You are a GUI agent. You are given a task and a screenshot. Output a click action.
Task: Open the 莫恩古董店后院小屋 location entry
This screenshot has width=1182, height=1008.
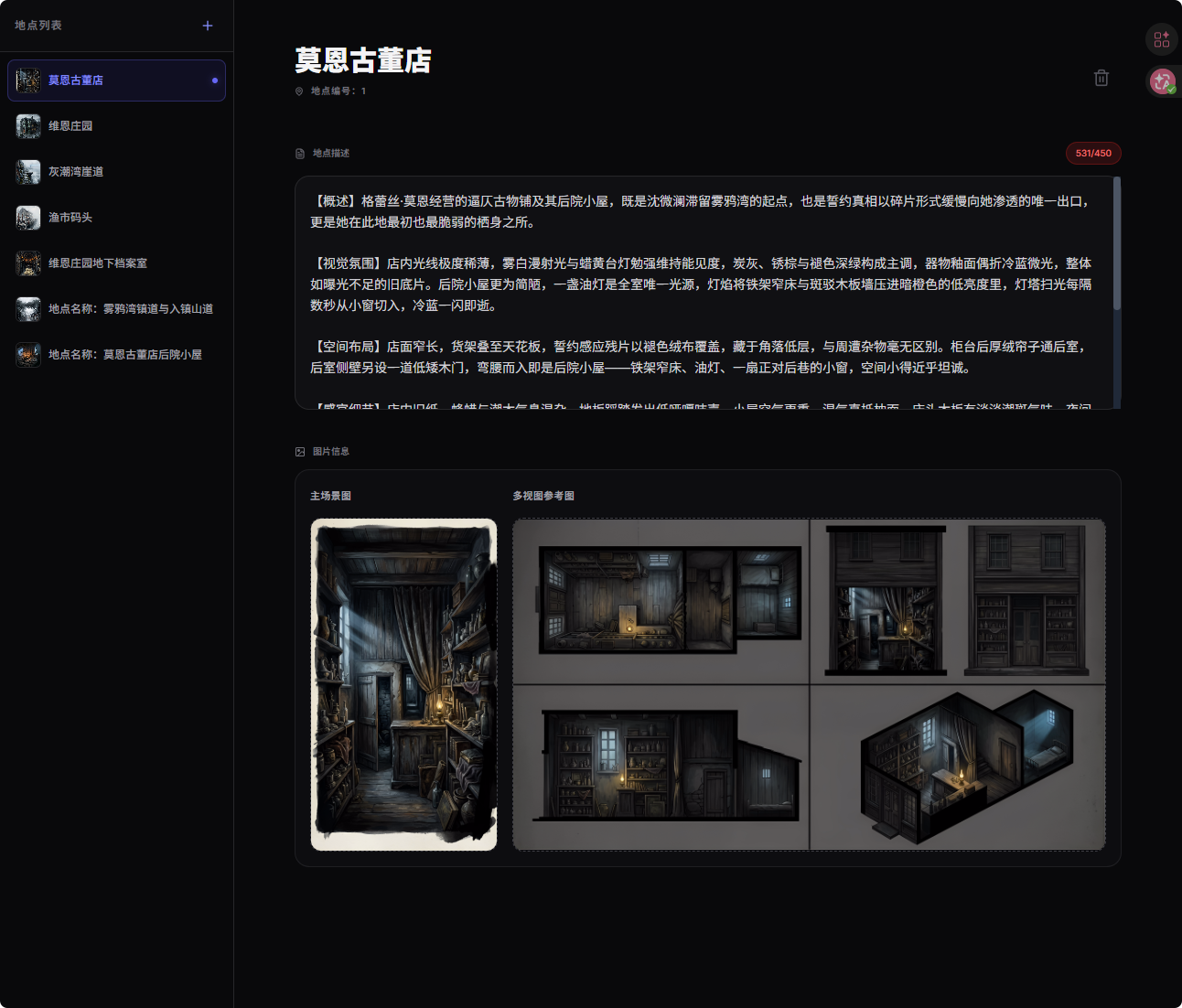click(x=124, y=355)
